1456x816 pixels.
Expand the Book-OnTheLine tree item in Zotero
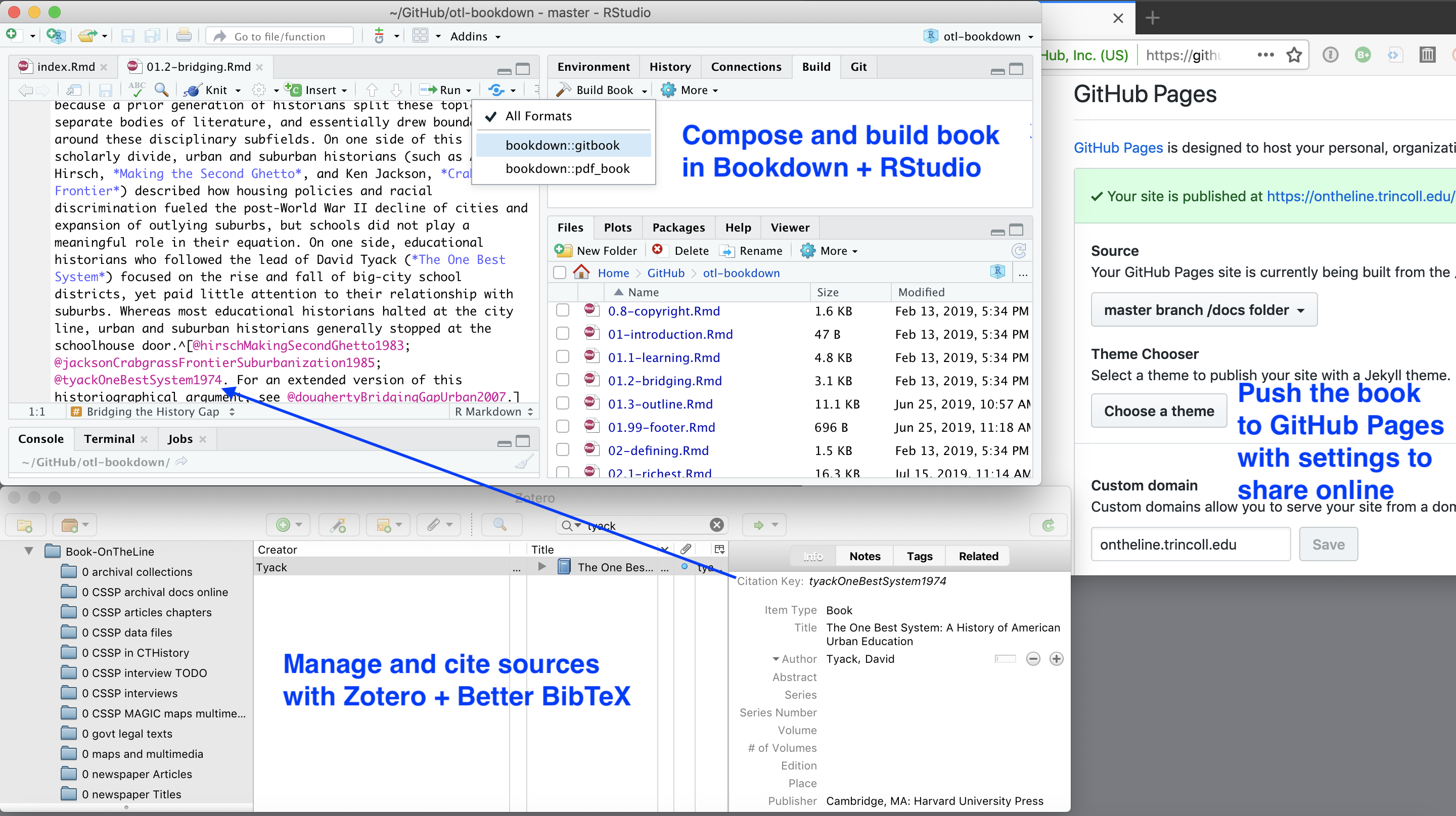click(x=29, y=551)
